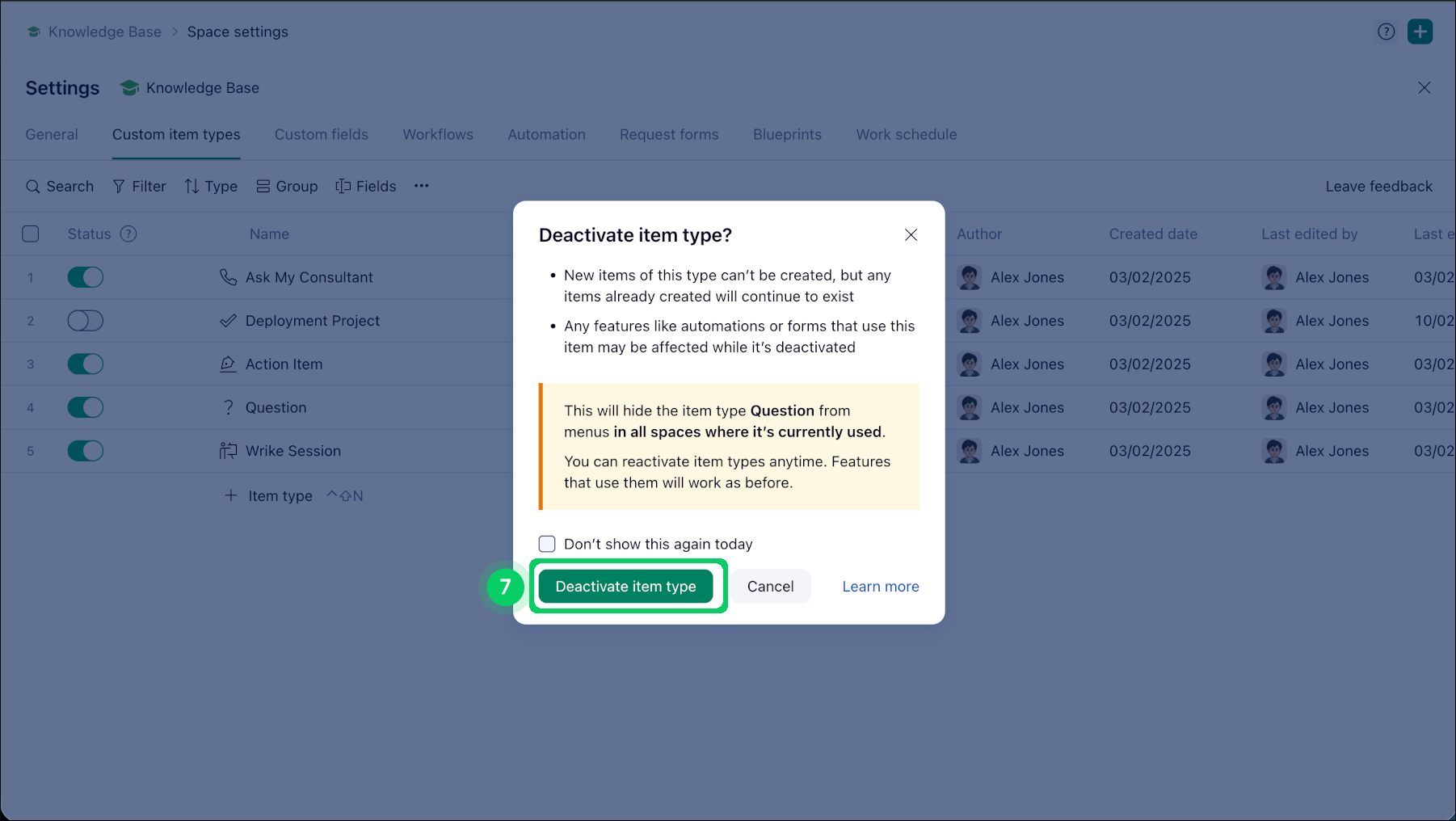Click the Knowledge Base breadcrumb graduation cap icon
Screen dimensions: 1456x821
[x=33, y=32]
